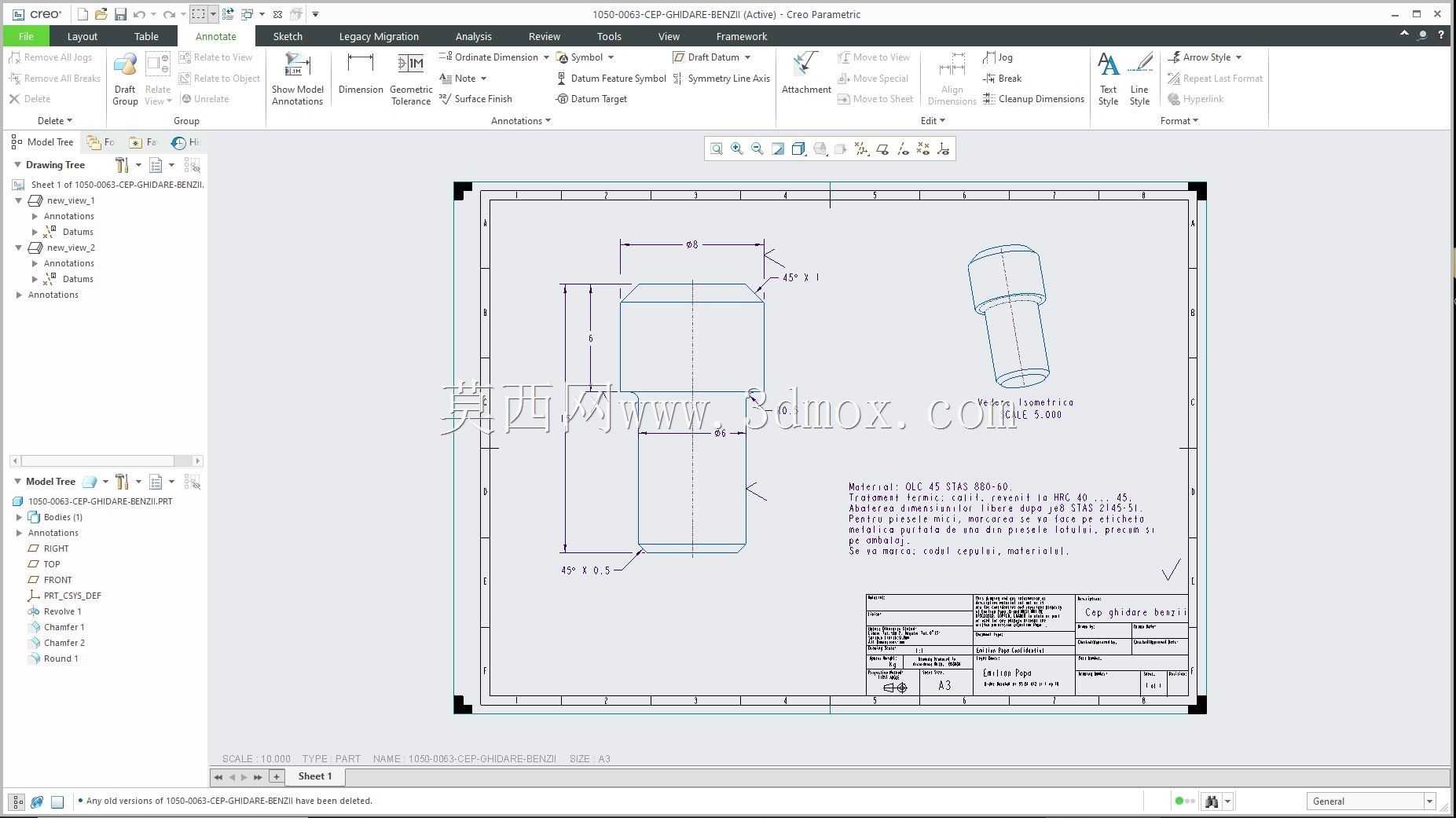The height and width of the screenshot is (818, 1456).
Task: Click the Redo arrow icon
Action: [169, 14]
